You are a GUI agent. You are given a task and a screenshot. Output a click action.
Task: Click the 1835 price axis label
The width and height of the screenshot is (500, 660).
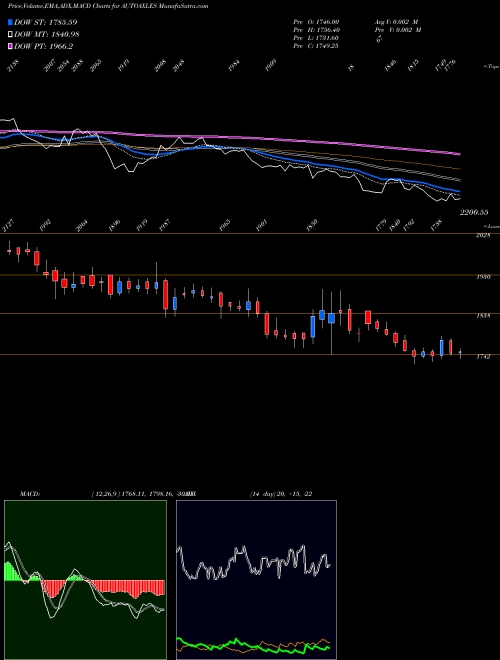483,316
